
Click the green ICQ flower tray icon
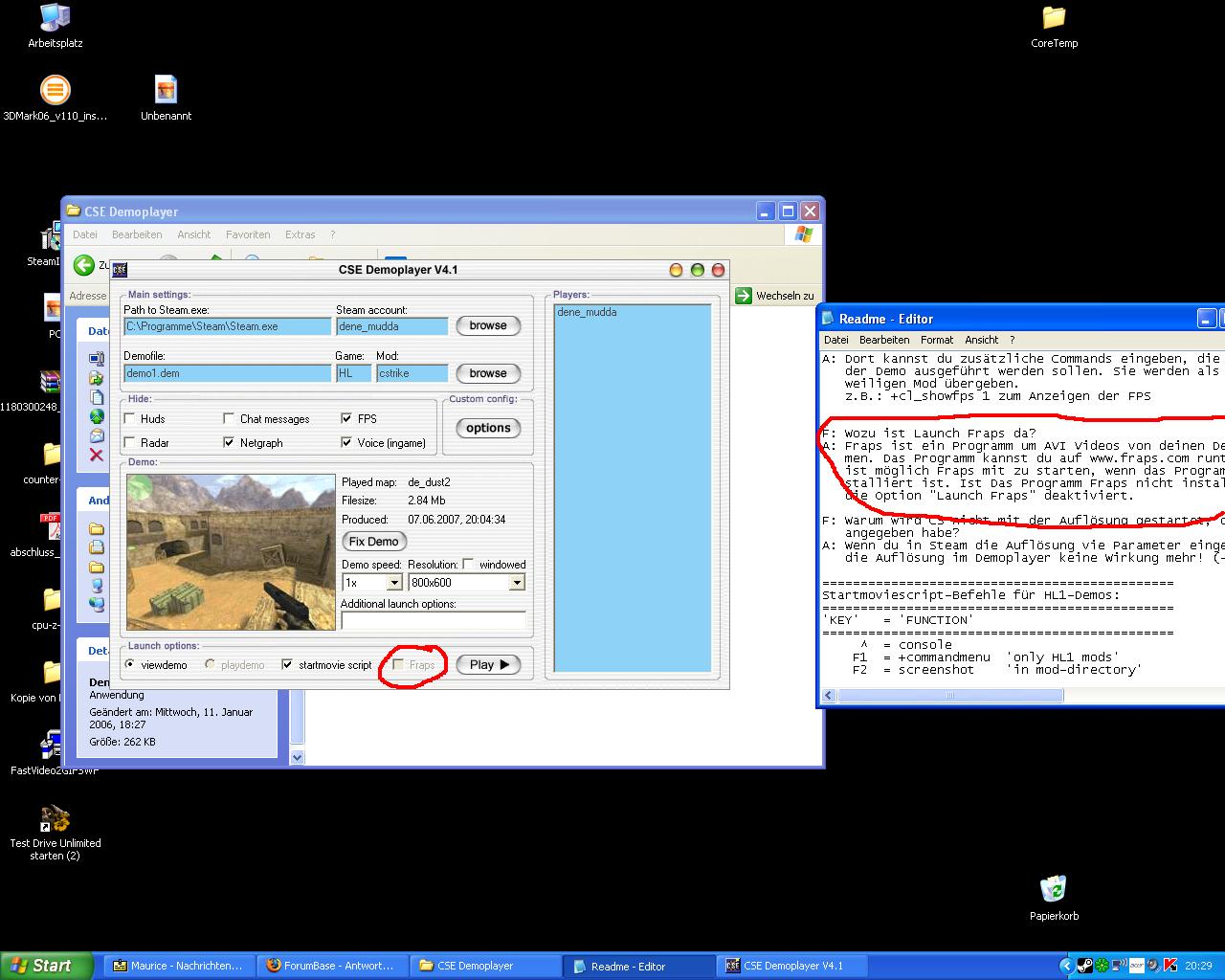[x=1102, y=966]
